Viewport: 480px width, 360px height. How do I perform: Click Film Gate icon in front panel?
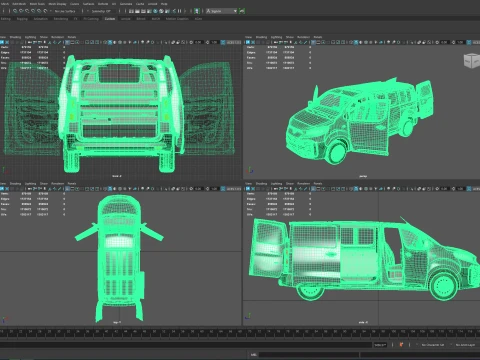(72, 42)
